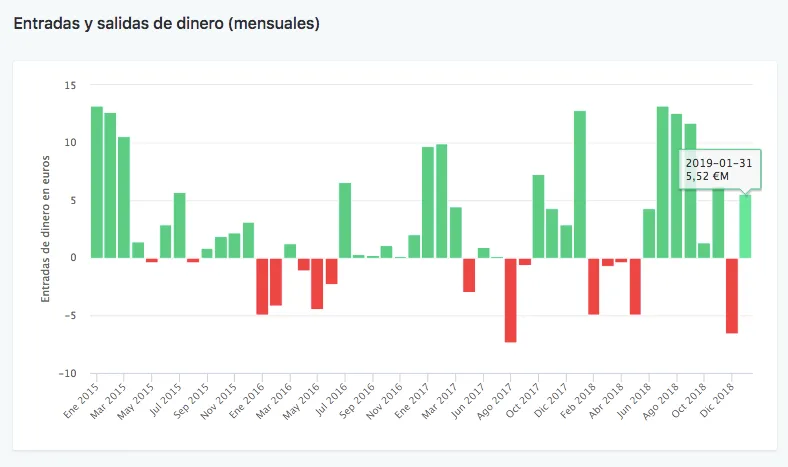
Task: Select the green bar above Ene 2017
Action: click(x=428, y=202)
